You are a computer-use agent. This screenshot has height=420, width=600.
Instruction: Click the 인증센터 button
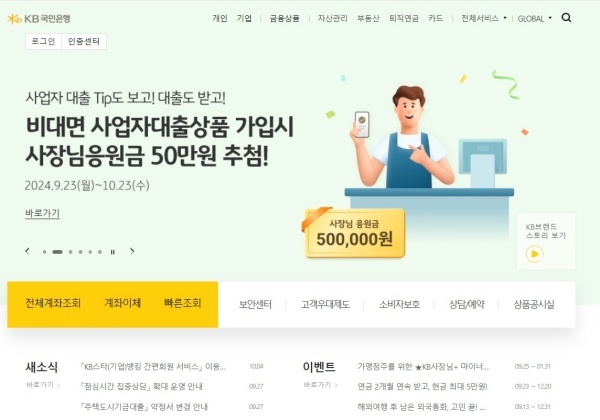coord(84,41)
